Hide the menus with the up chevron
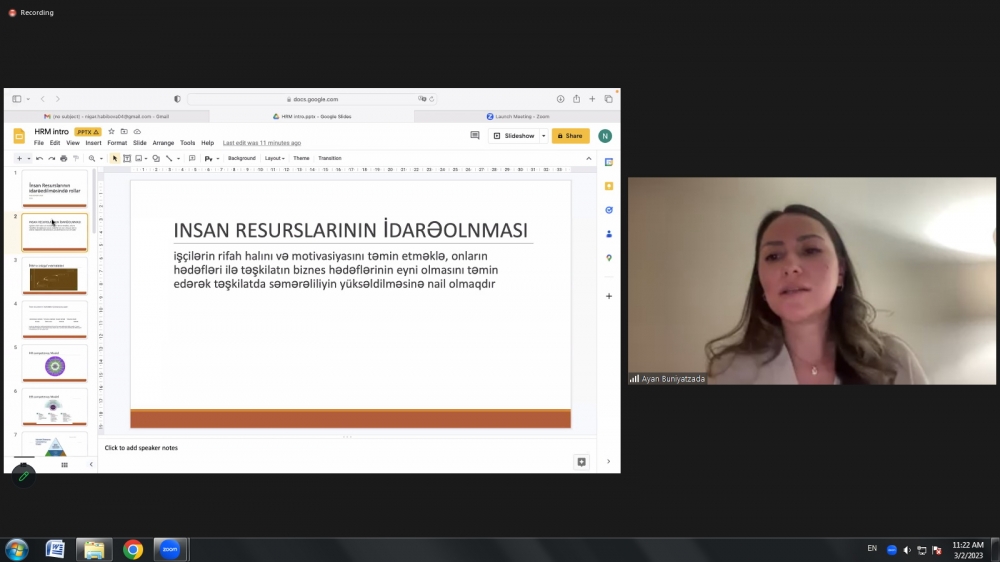 pos(589,158)
